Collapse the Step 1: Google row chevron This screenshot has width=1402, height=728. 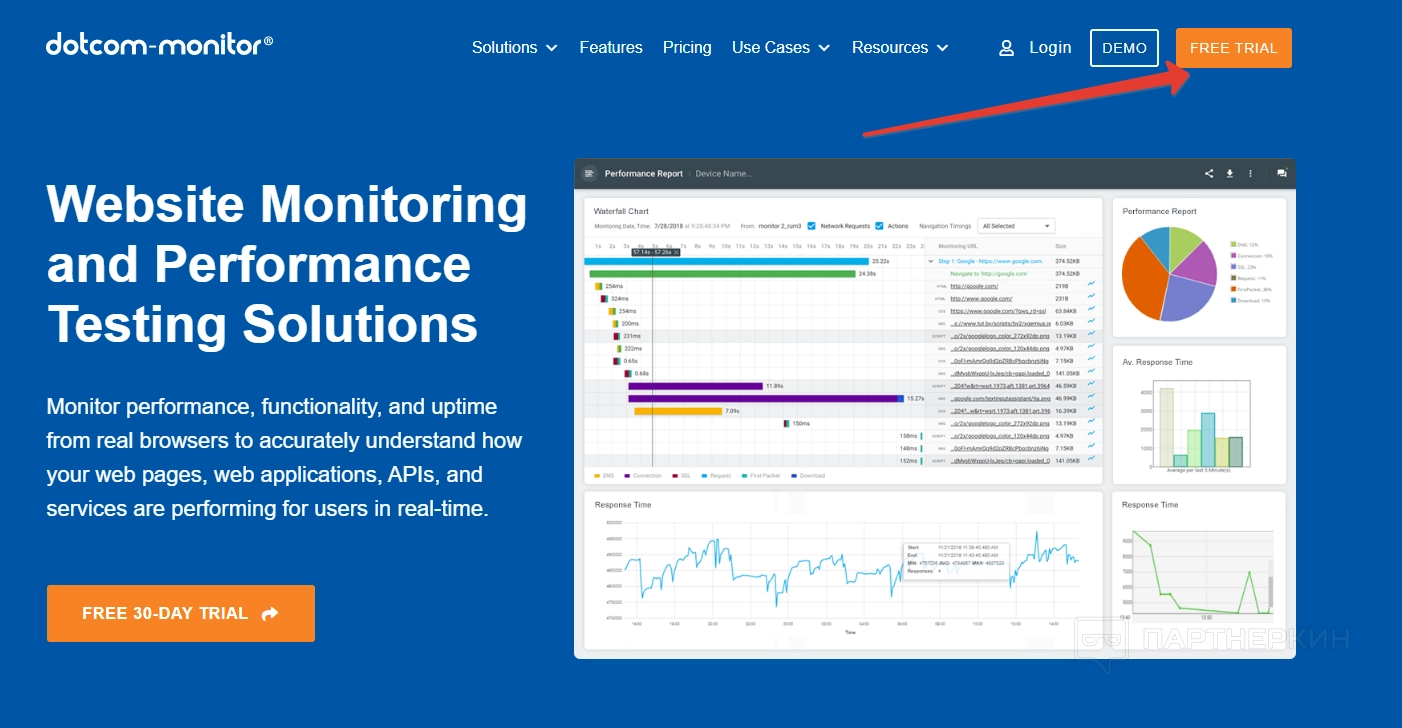click(931, 261)
